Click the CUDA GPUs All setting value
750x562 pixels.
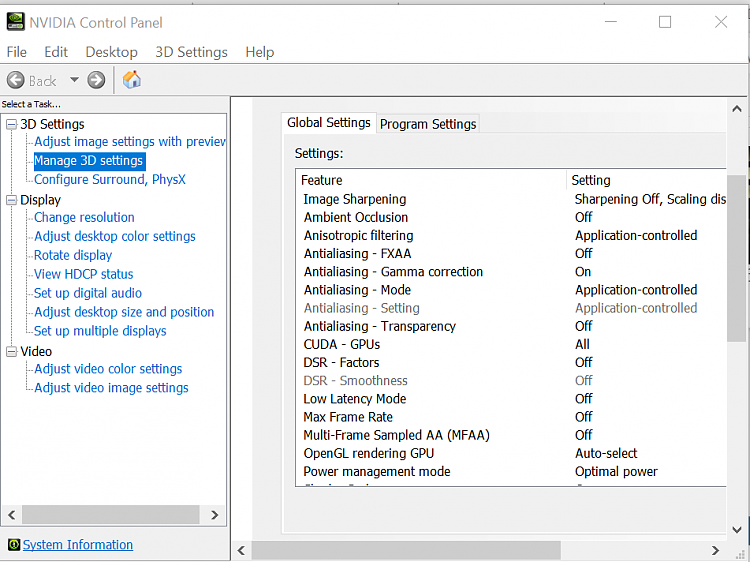click(582, 344)
